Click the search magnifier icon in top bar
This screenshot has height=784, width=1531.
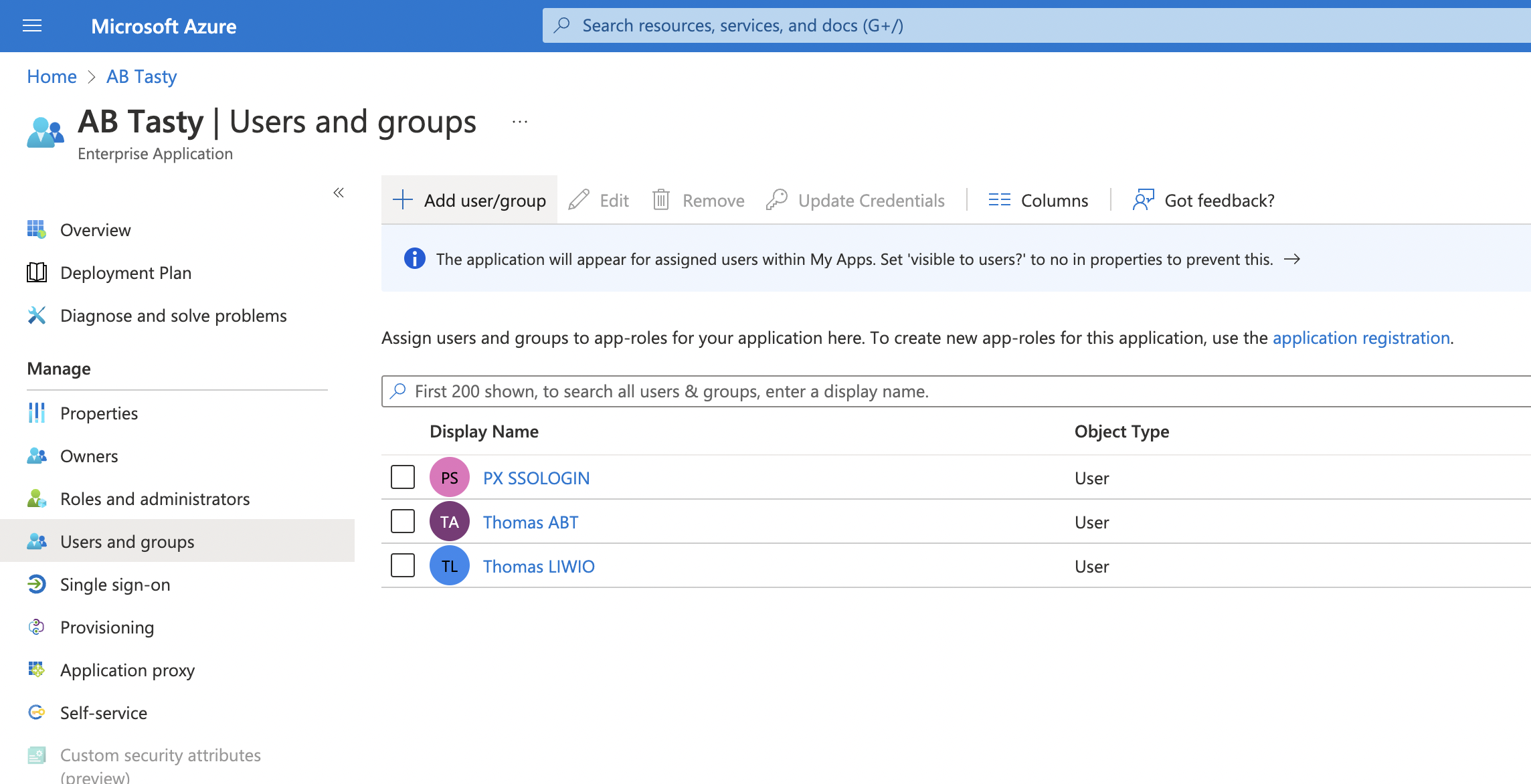pyautogui.click(x=562, y=25)
